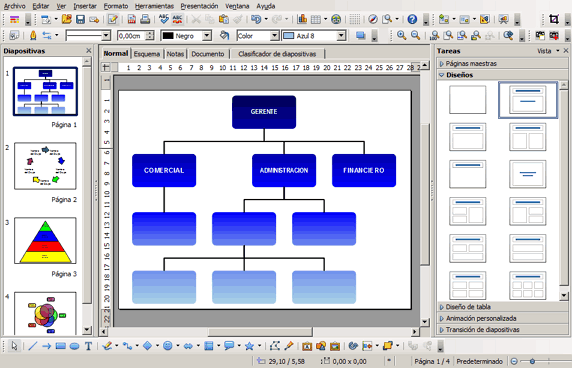This screenshot has height=368, width=572.
Task: Select the diamond basic shapes tool
Action: pos(147,346)
